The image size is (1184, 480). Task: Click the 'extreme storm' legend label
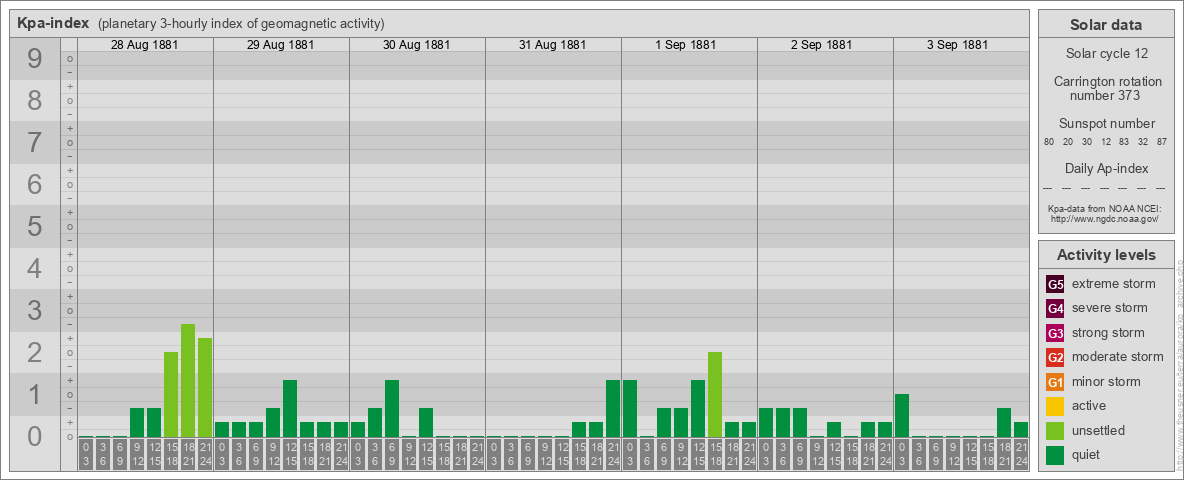[x=1114, y=284]
